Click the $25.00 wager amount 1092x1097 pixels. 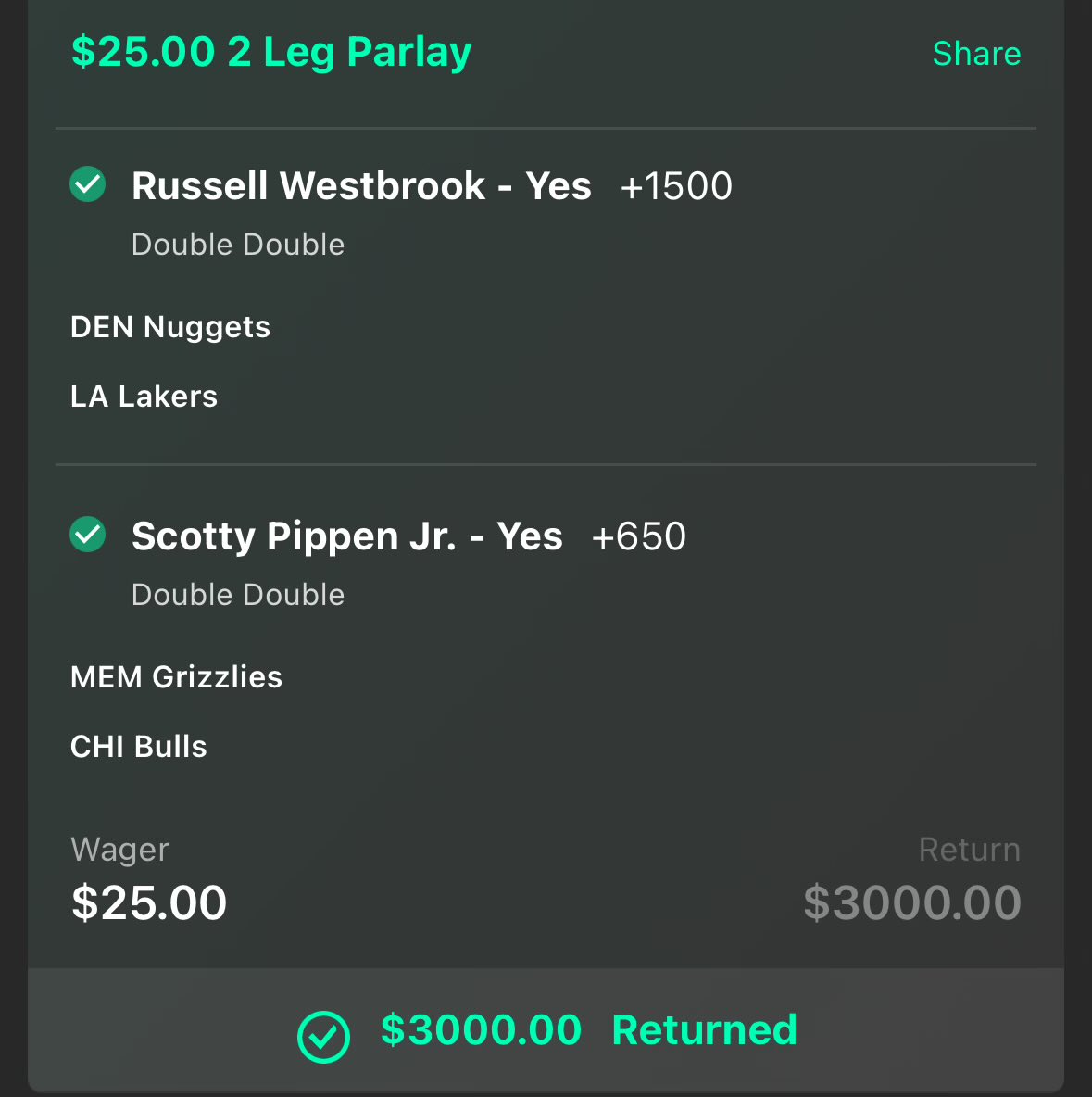[149, 902]
